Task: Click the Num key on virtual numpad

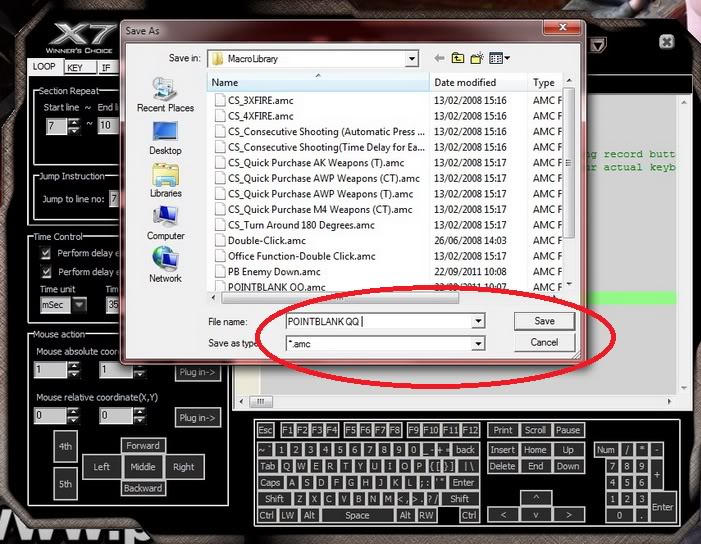Action: pyautogui.click(x=605, y=450)
